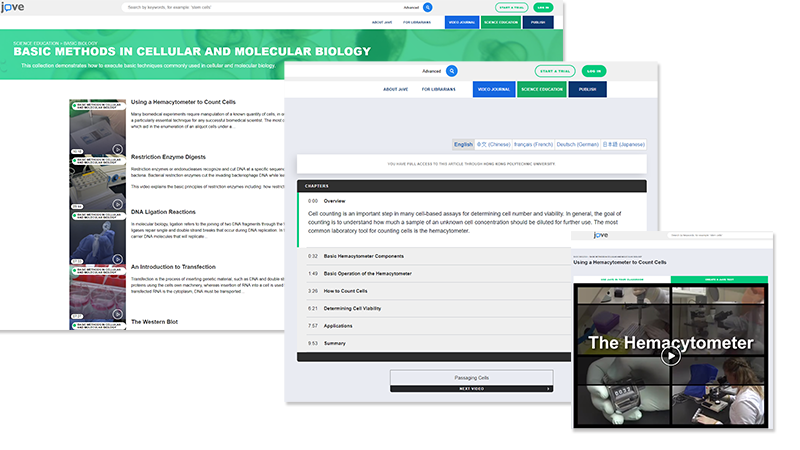Open For Librarians menu in chapters window
This screenshot has width=800, height=450.
(x=439, y=89)
